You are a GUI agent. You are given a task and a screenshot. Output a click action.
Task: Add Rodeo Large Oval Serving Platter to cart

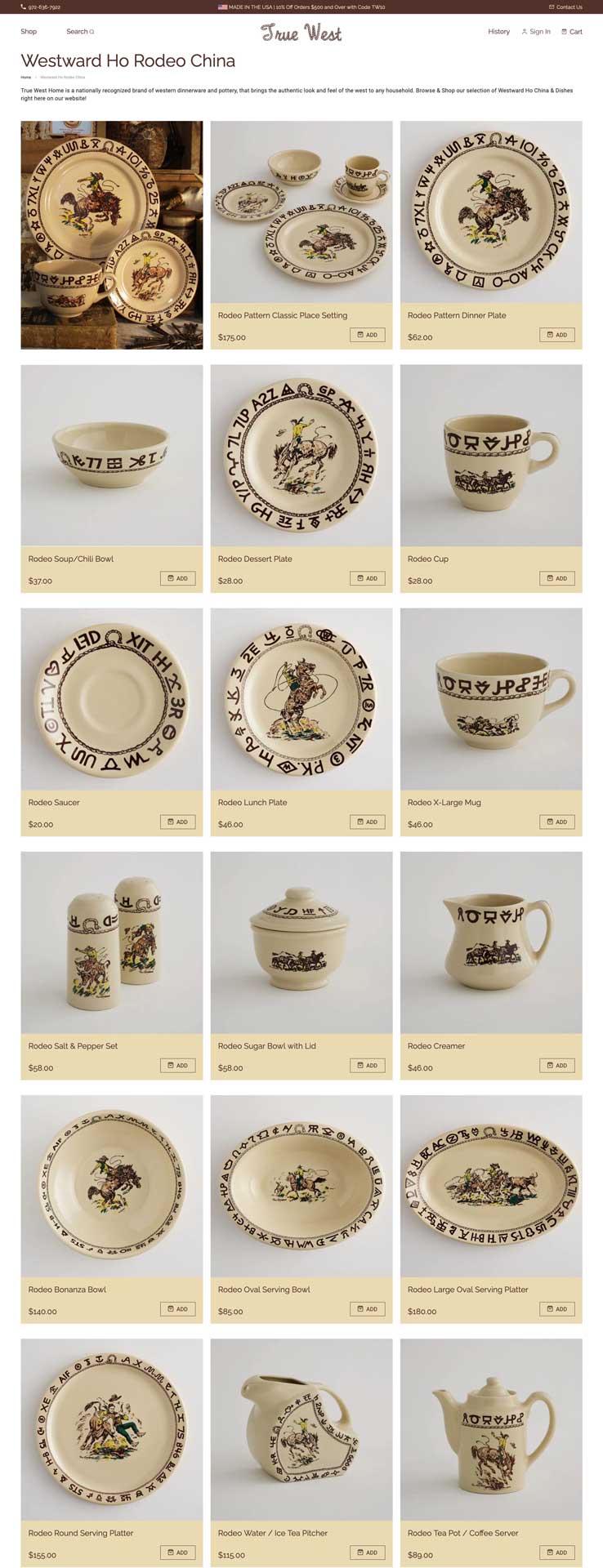tap(557, 1309)
